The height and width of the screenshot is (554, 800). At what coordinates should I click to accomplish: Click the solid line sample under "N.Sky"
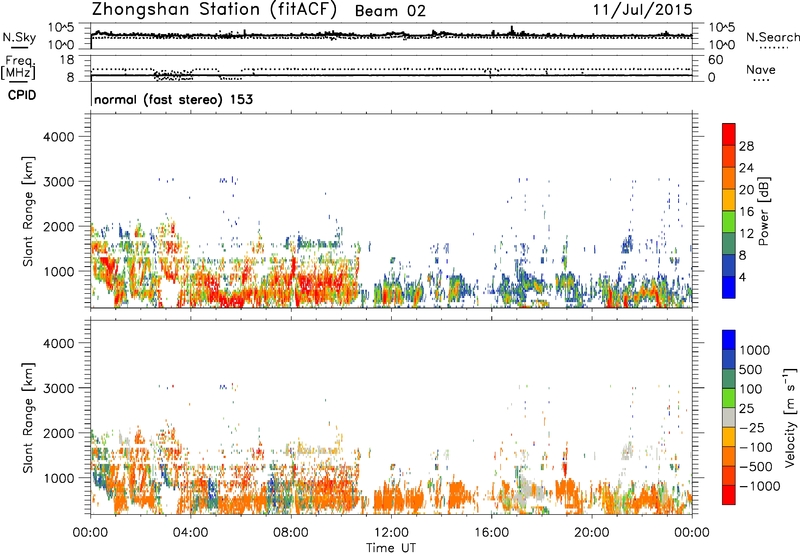(19, 47)
